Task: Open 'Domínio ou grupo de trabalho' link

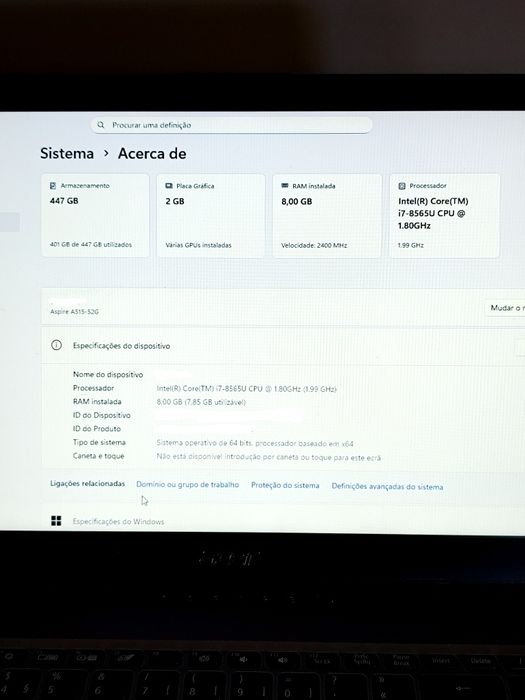Action: click(188, 484)
